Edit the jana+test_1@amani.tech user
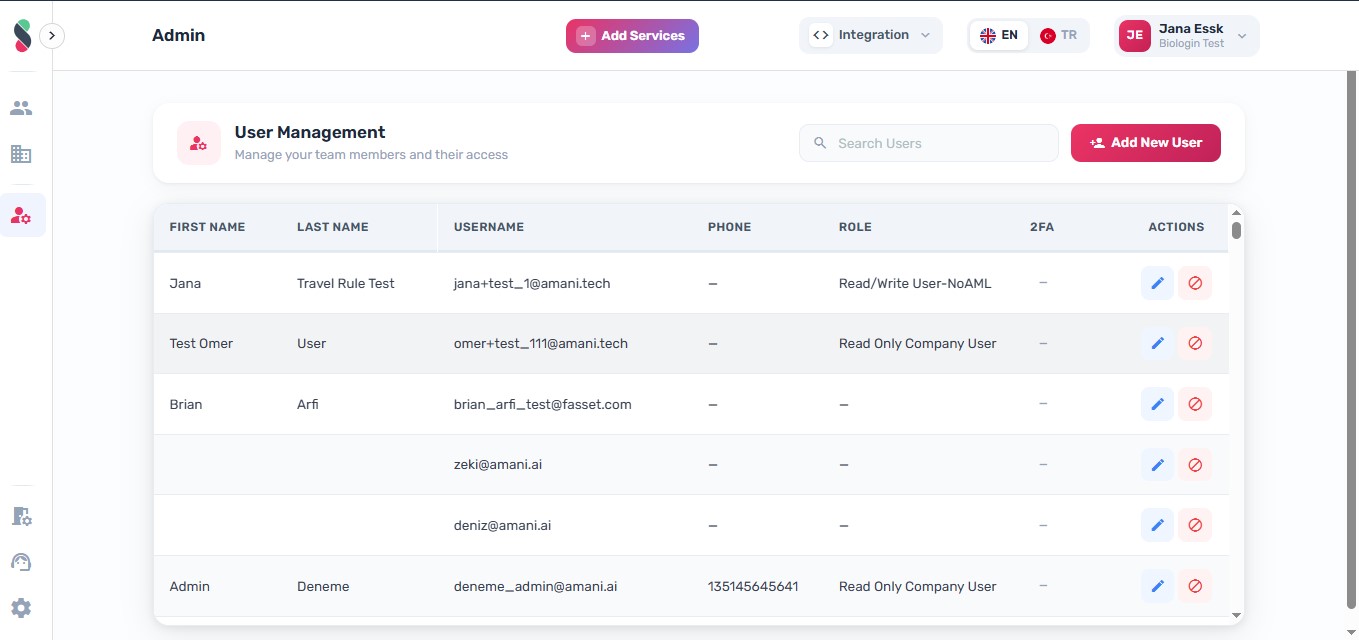 (x=1157, y=283)
